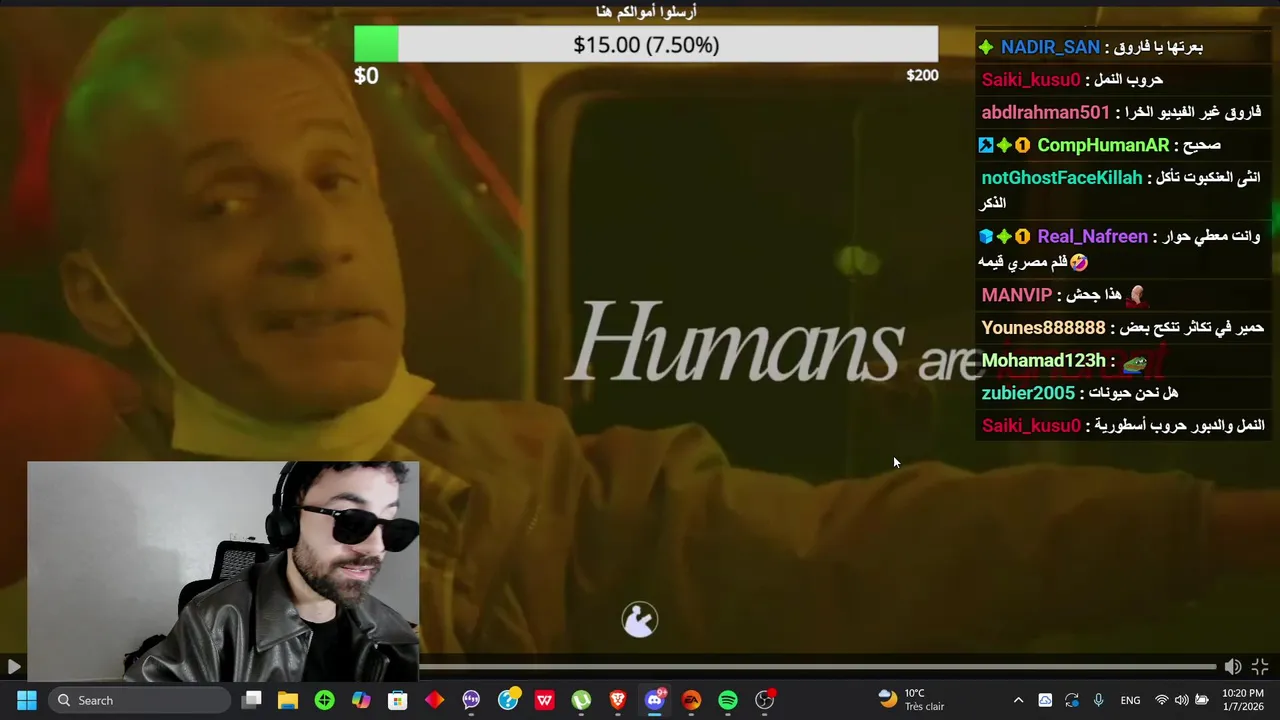This screenshot has width=1280, height=720.
Task: Click the CompHumanAR chat username
Action: coord(1103,145)
